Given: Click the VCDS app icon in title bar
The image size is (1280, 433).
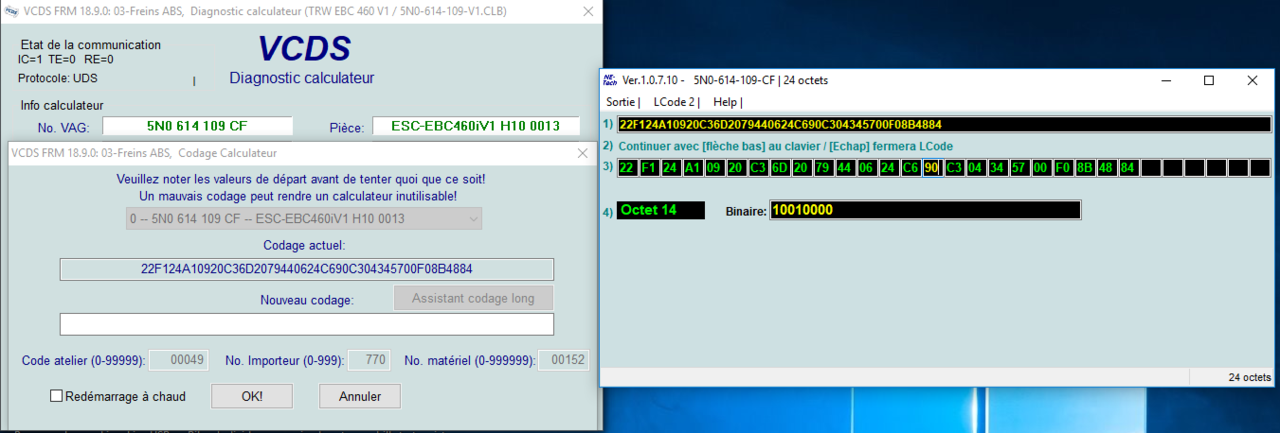Looking at the screenshot, I should coord(12,10).
